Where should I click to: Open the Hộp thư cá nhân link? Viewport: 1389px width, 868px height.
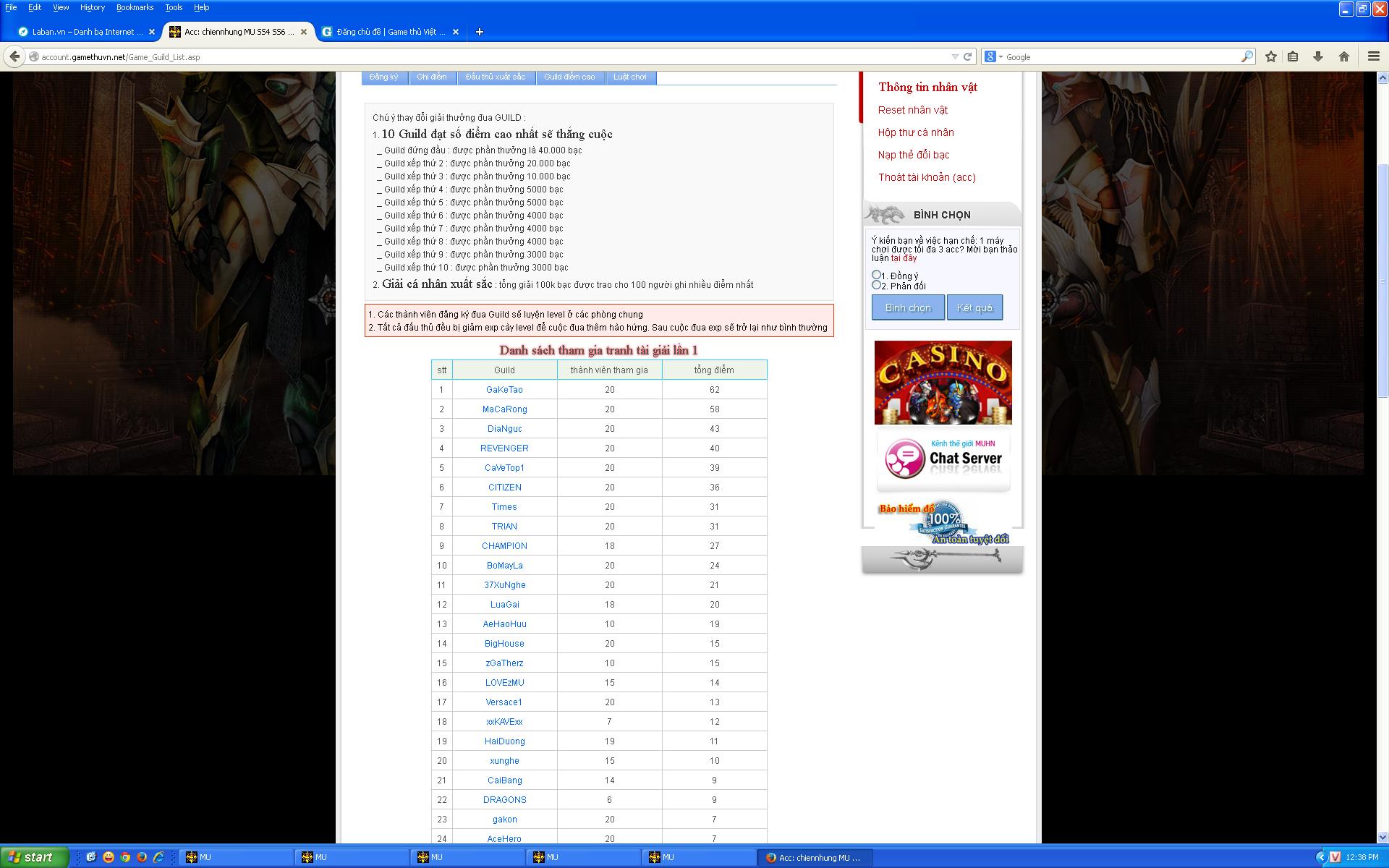(916, 132)
